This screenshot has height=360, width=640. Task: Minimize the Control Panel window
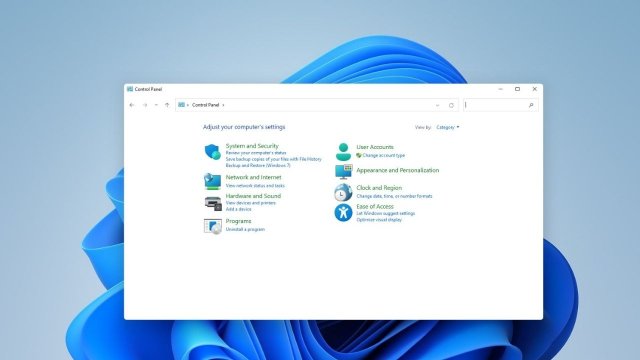click(500, 89)
